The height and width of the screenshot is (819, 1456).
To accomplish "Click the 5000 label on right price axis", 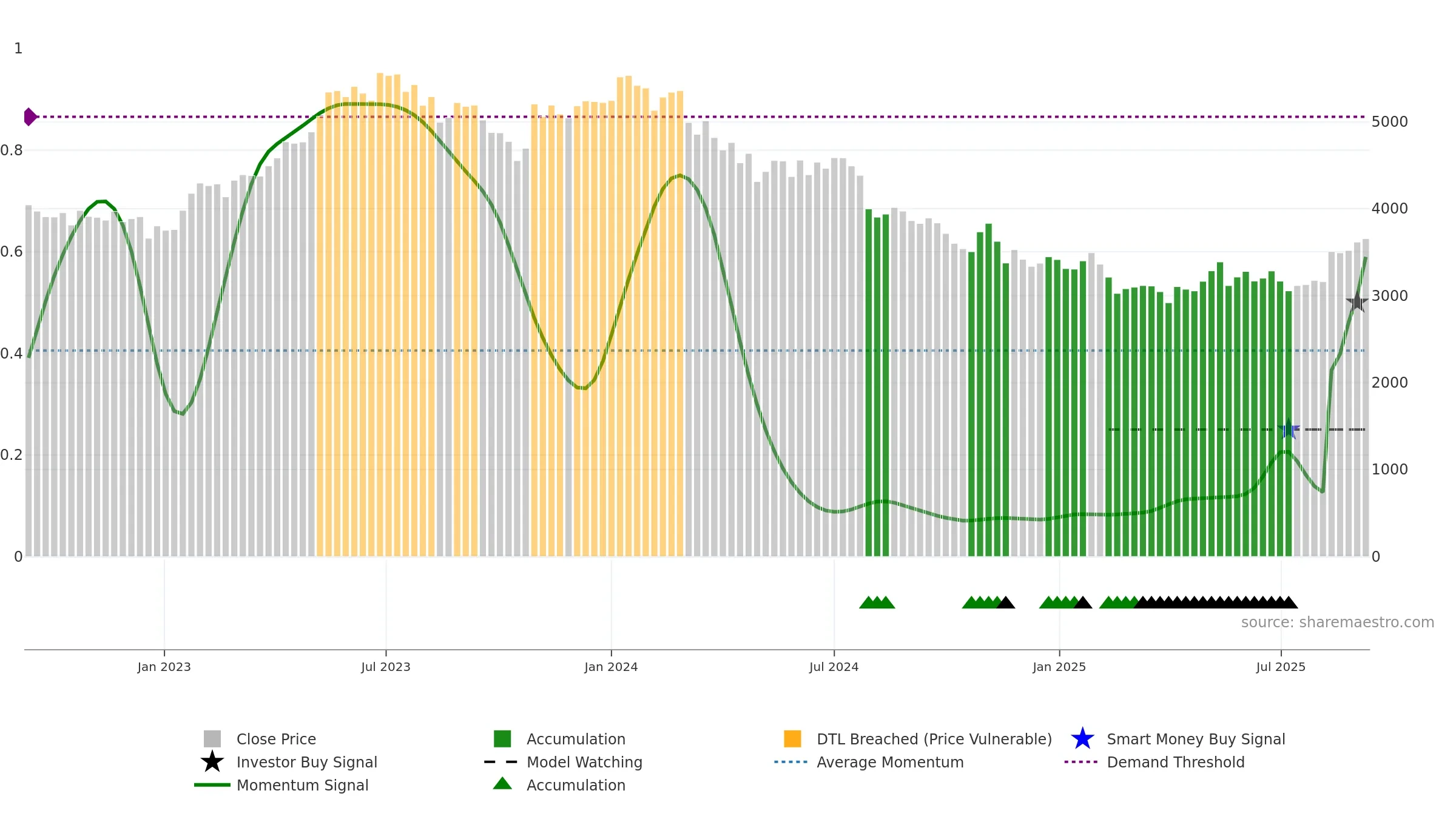I will (x=1390, y=122).
